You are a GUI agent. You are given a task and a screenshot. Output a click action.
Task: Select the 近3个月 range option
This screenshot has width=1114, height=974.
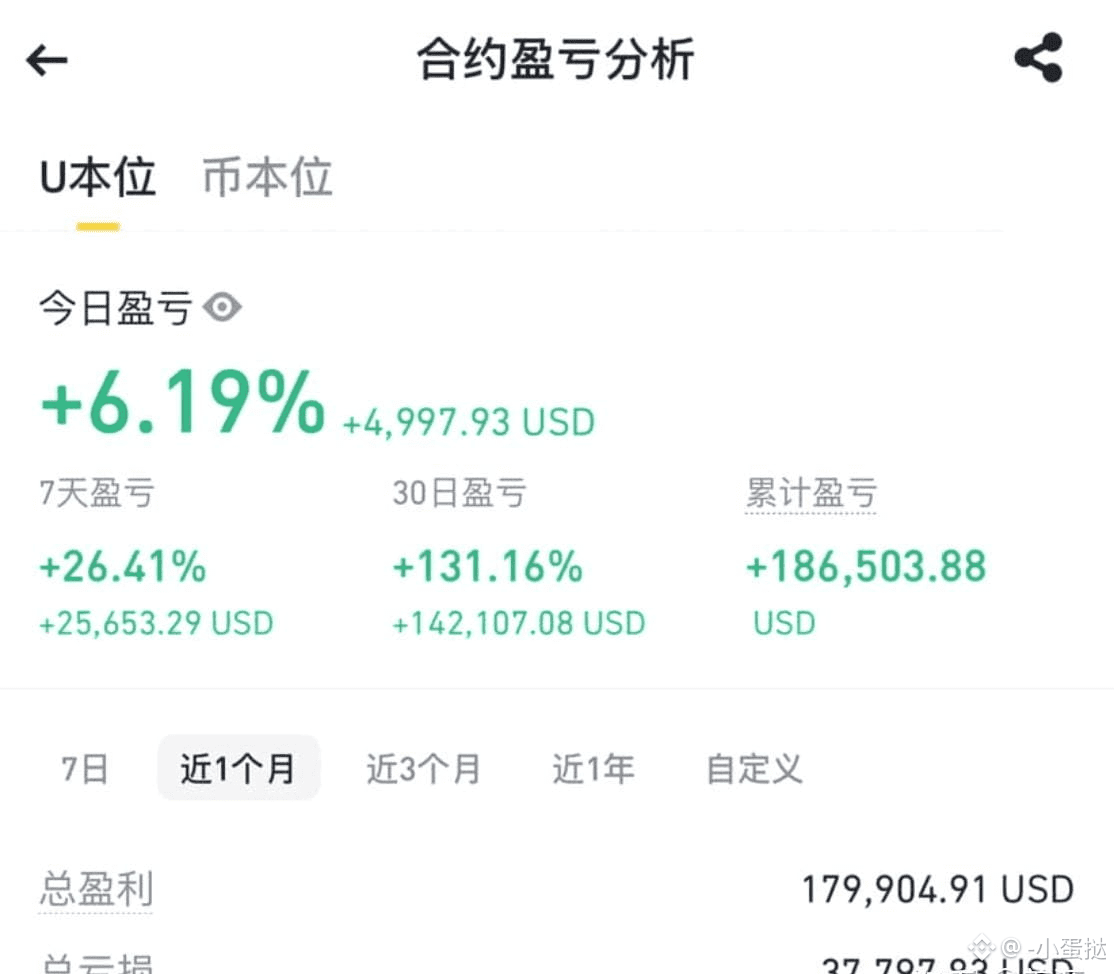(x=423, y=768)
